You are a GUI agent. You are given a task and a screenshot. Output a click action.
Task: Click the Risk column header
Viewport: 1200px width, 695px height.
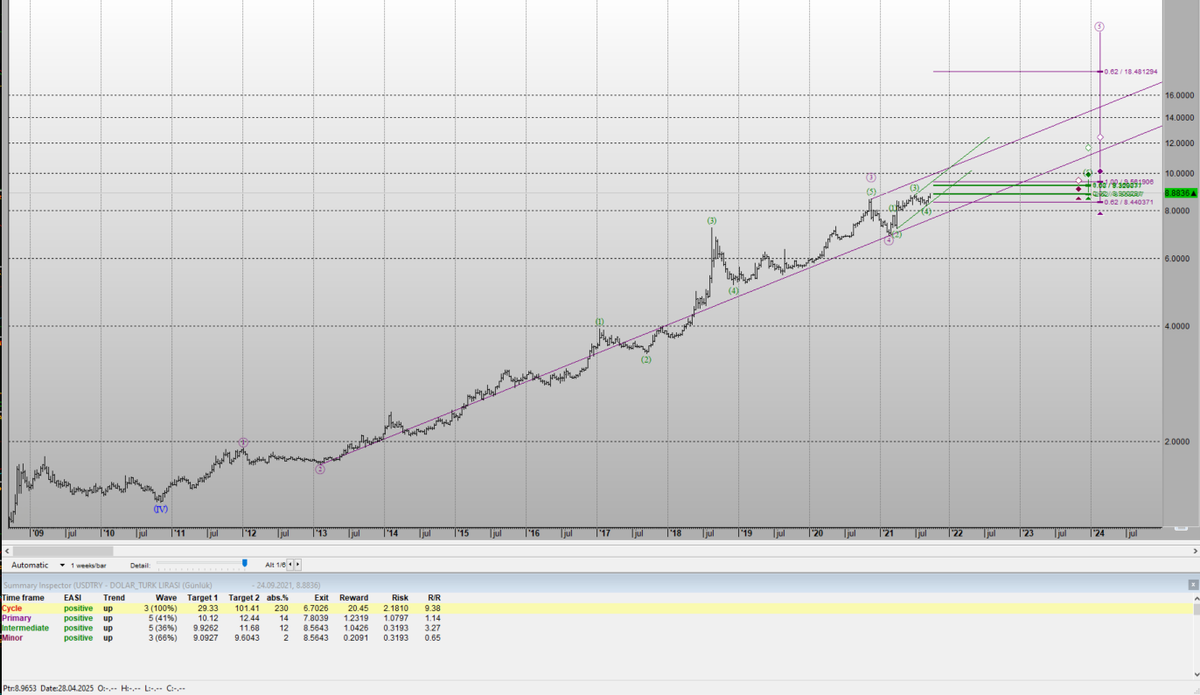click(x=400, y=597)
